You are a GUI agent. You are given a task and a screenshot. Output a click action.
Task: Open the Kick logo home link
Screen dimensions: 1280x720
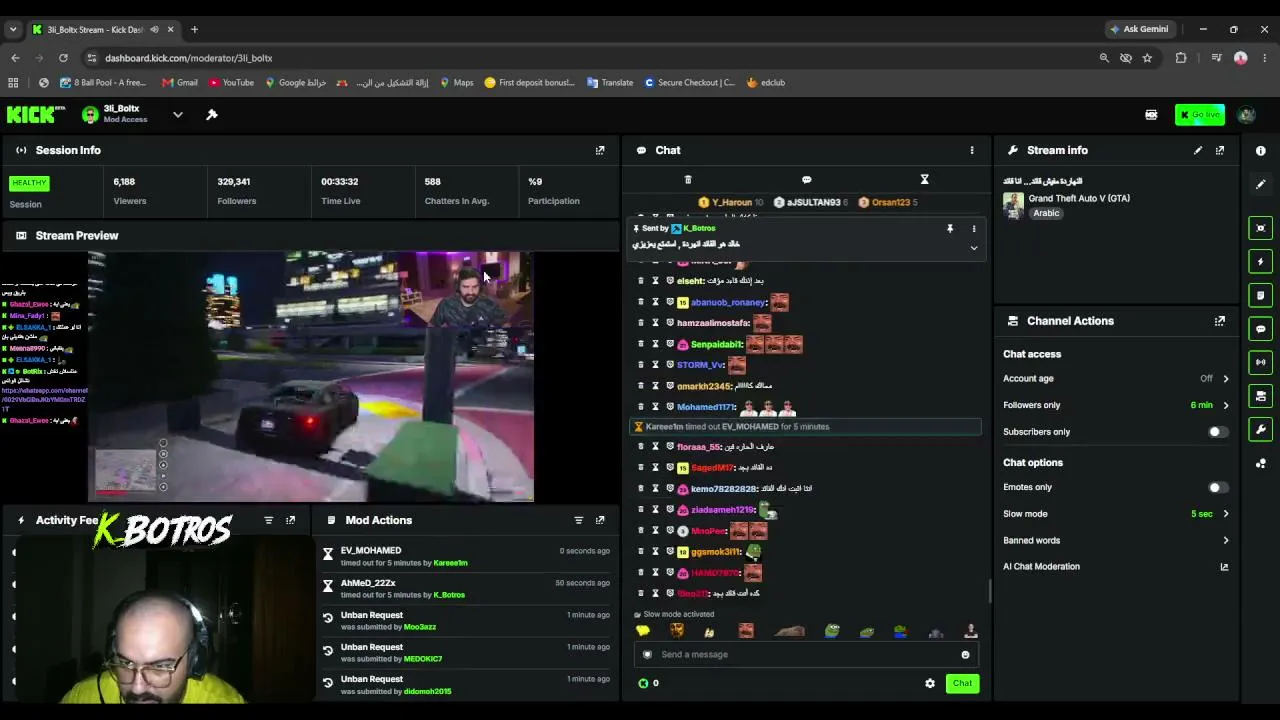click(36, 115)
